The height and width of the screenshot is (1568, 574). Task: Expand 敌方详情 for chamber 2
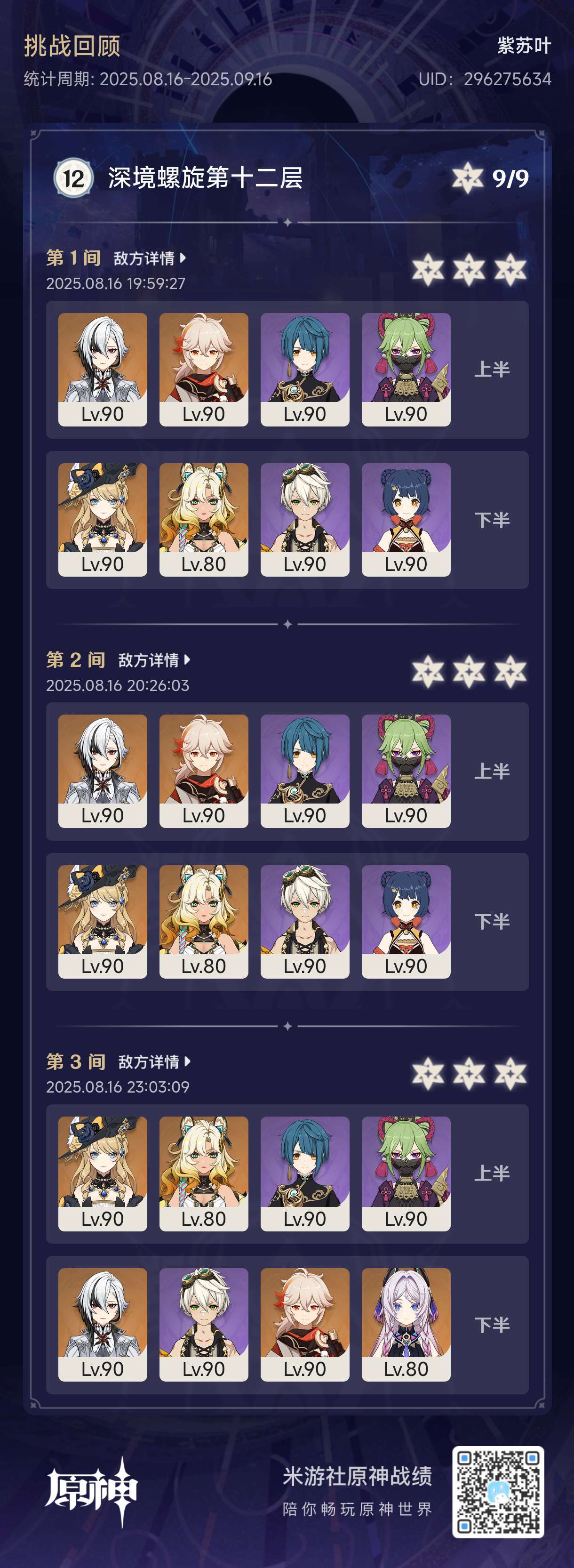pos(154,660)
